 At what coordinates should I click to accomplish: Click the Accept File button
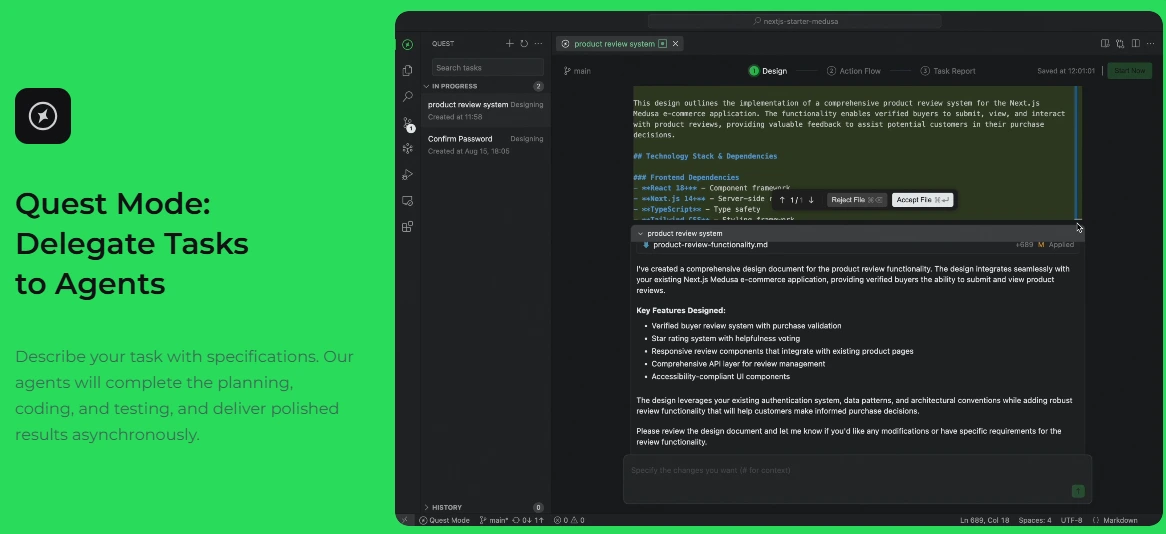[x=922, y=200]
